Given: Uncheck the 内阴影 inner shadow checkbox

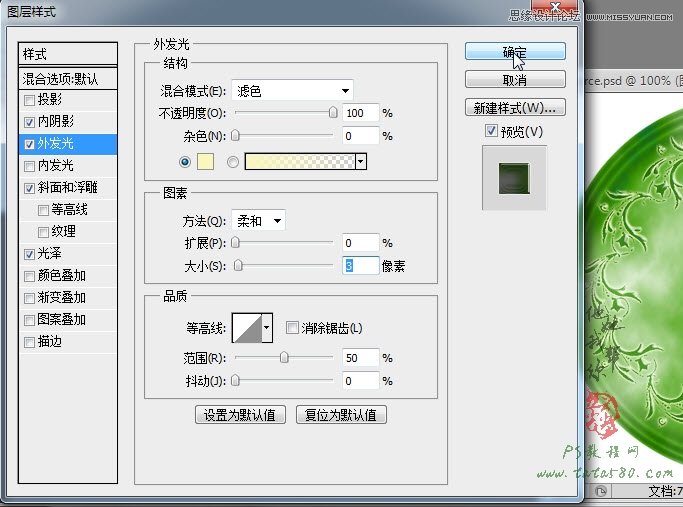Looking at the screenshot, I should click(29, 122).
